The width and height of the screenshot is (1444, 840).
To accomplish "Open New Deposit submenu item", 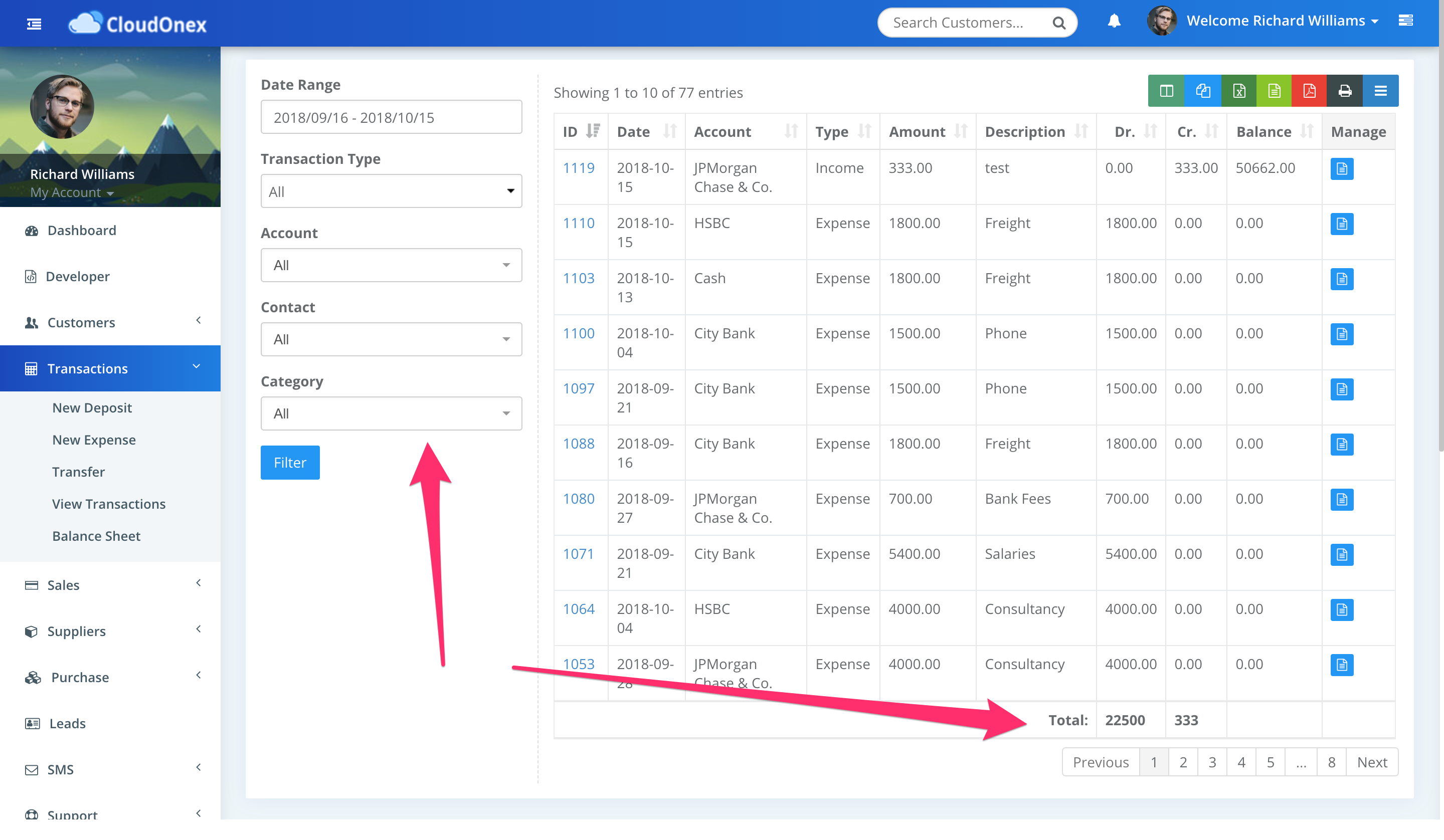I will (92, 408).
